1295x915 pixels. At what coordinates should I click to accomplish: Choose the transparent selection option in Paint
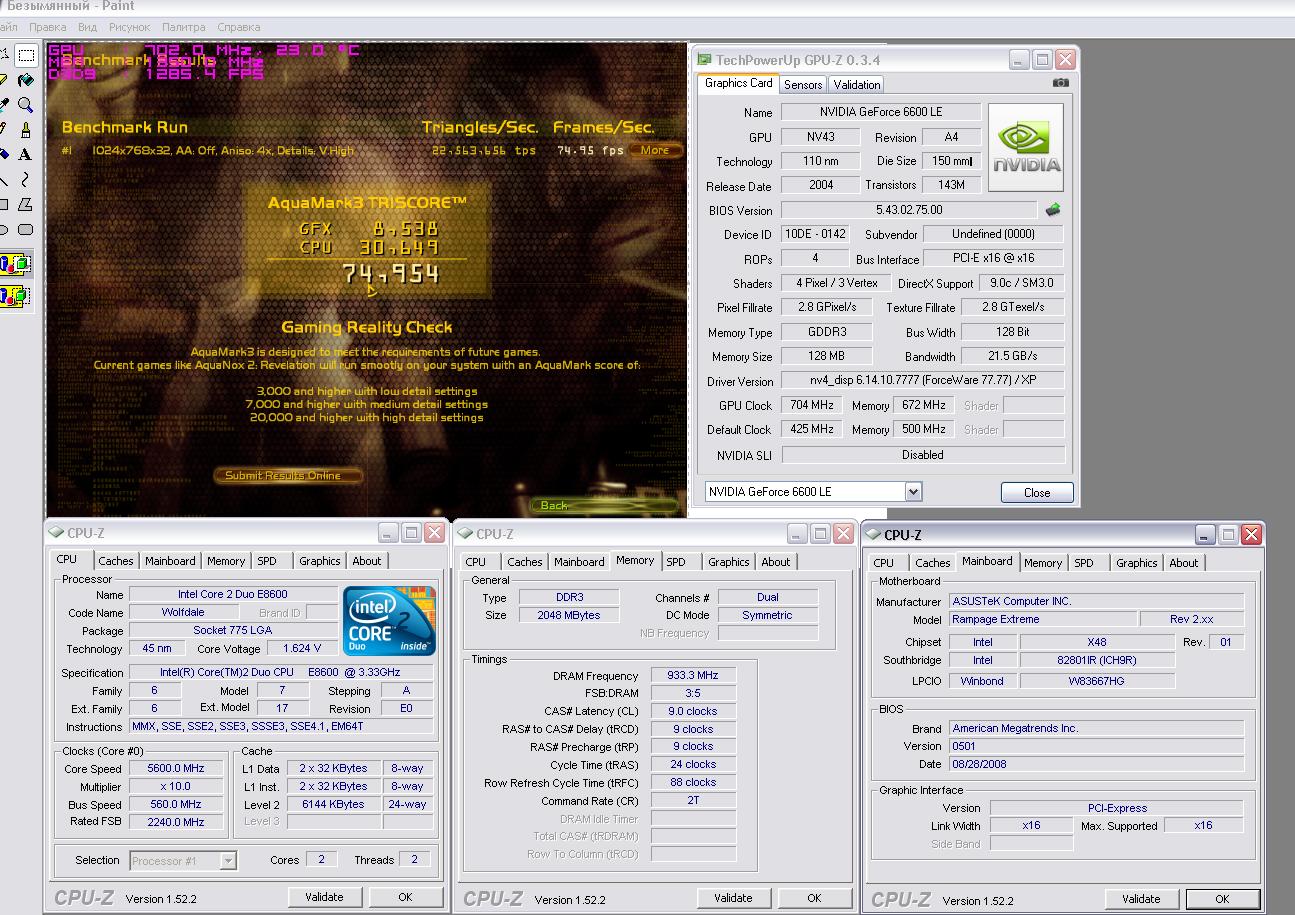click(16, 296)
